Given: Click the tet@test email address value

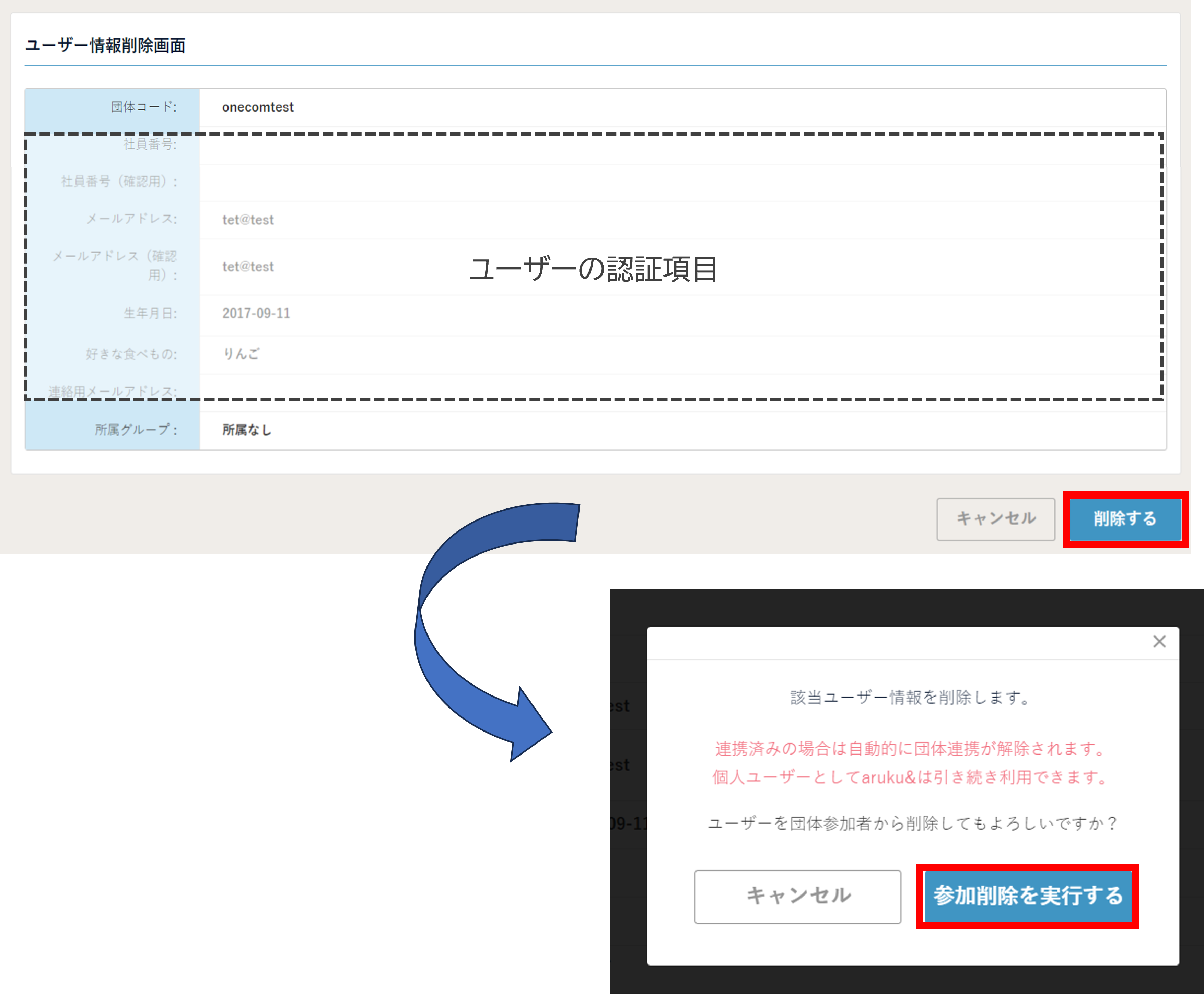Looking at the screenshot, I should tap(248, 220).
